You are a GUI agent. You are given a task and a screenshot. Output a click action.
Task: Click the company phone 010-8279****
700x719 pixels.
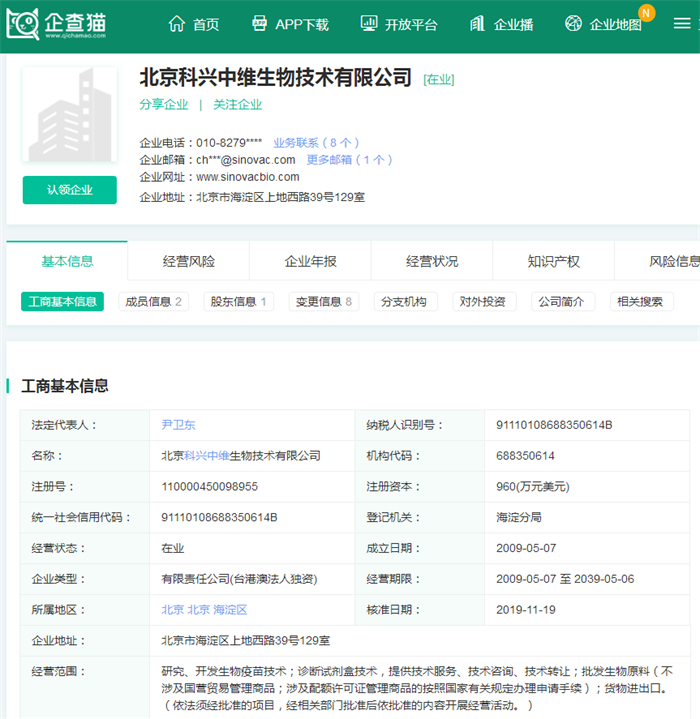(229, 143)
